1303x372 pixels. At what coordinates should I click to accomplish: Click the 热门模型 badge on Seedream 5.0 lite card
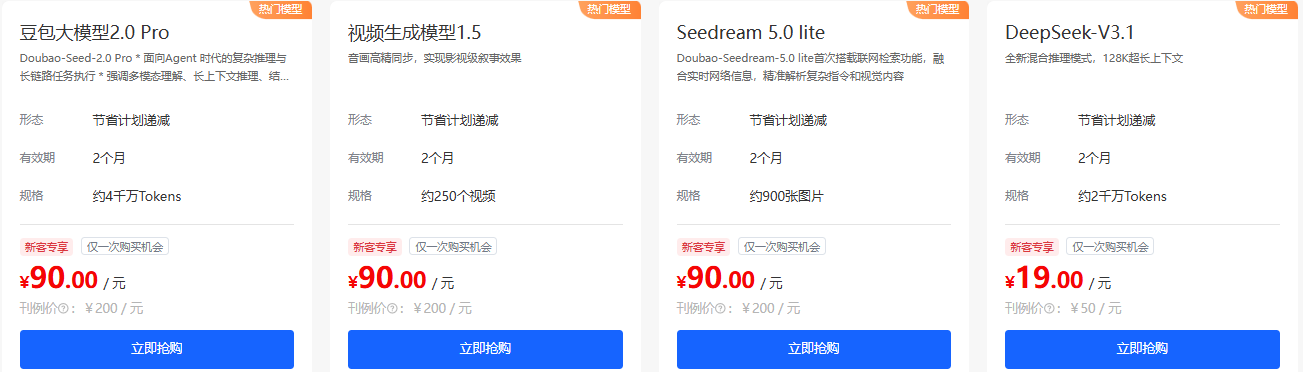coord(939,9)
